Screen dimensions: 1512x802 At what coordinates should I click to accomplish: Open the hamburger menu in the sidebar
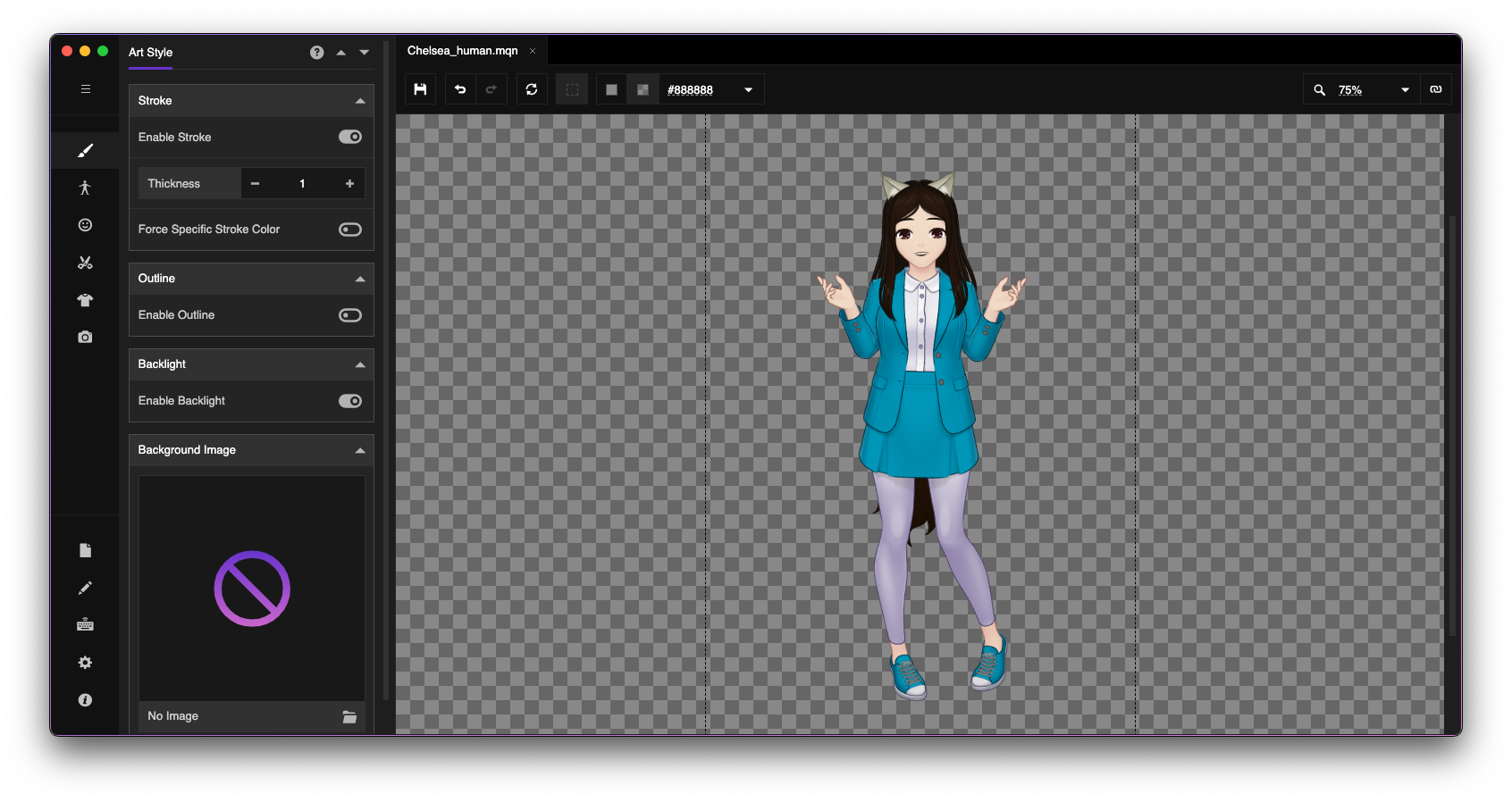pyautogui.click(x=86, y=89)
